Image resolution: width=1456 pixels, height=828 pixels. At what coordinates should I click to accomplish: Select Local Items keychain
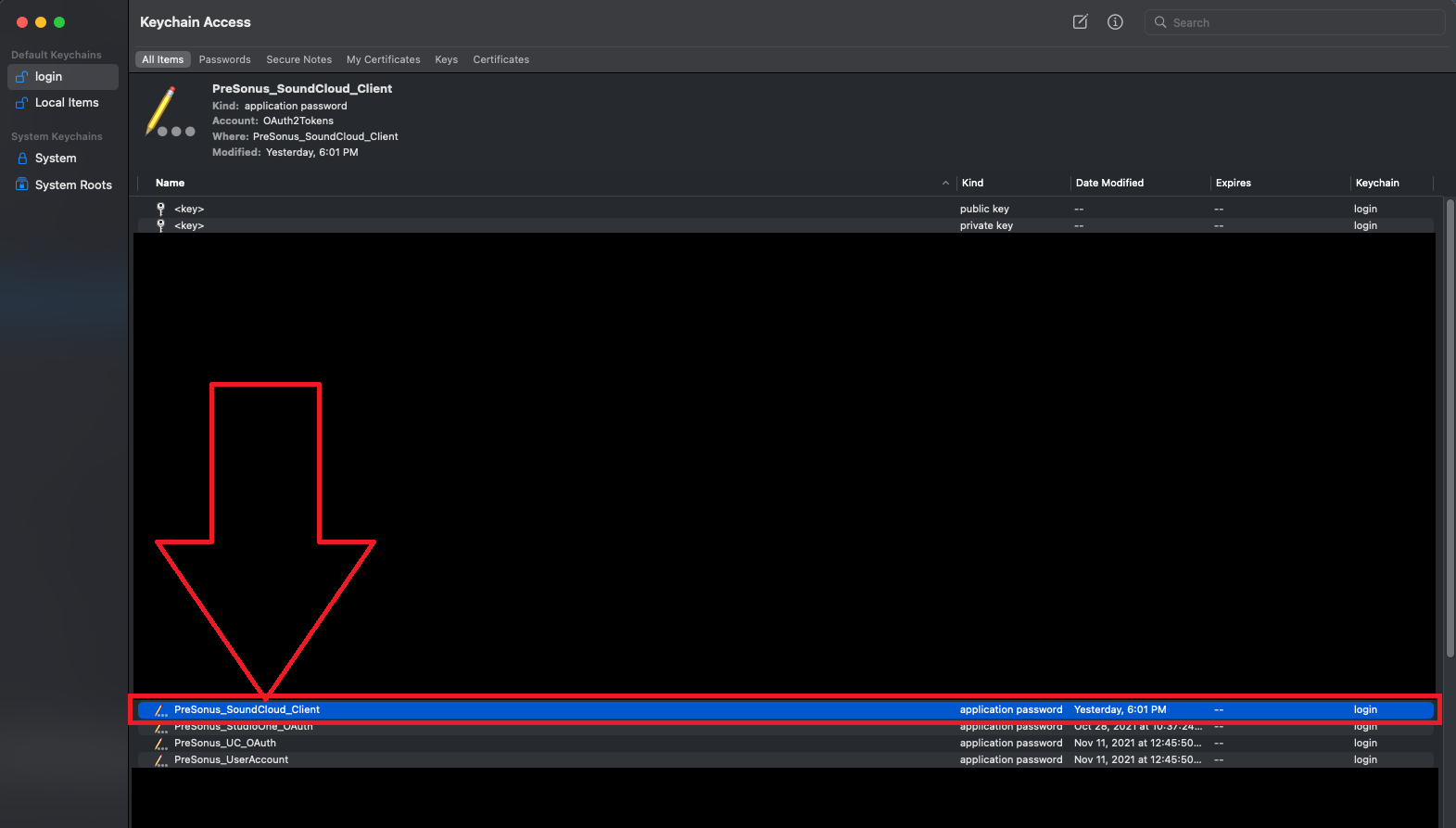coord(63,103)
